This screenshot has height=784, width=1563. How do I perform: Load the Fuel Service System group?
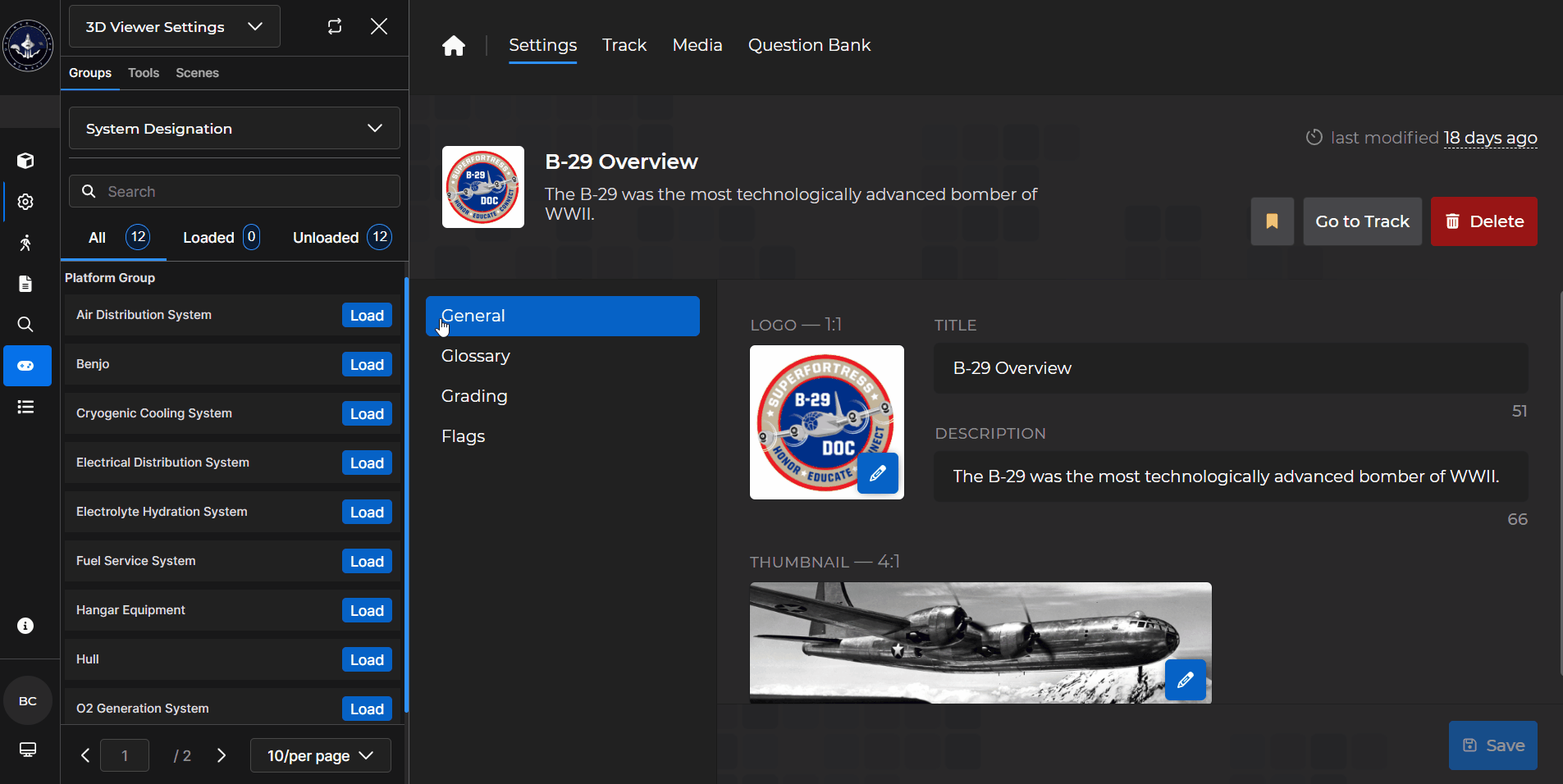[x=367, y=562]
